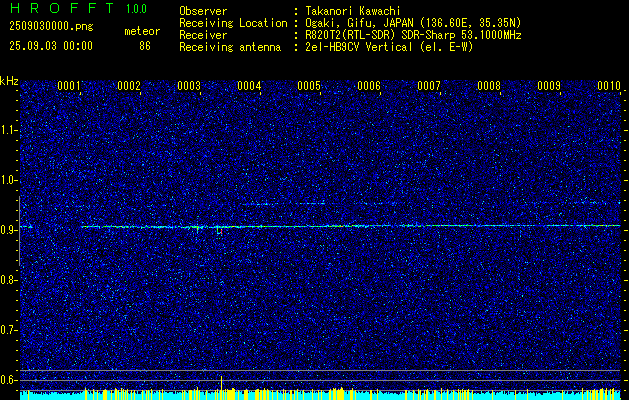Click time marker 0005

309,85
